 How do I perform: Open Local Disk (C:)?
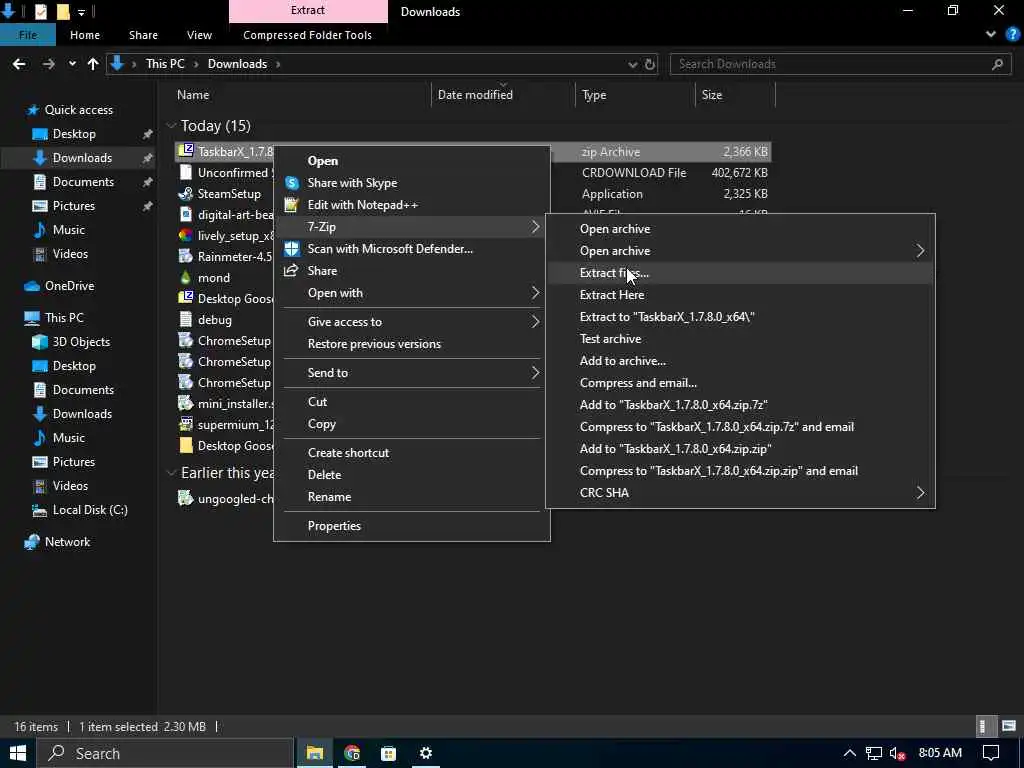(x=89, y=511)
